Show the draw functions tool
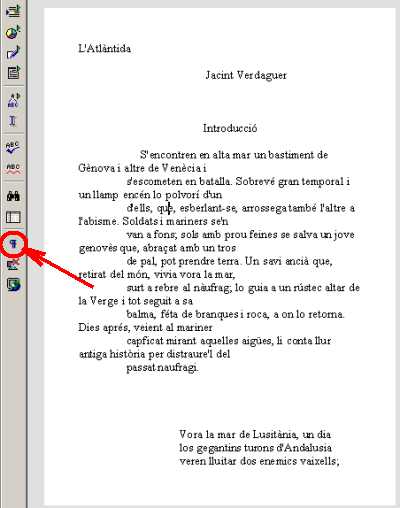The image size is (400, 508). [x=13, y=52]
